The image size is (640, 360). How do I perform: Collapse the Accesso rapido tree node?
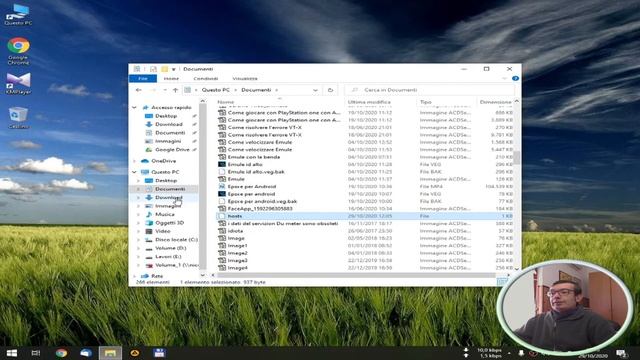click(x=134, y=107)
